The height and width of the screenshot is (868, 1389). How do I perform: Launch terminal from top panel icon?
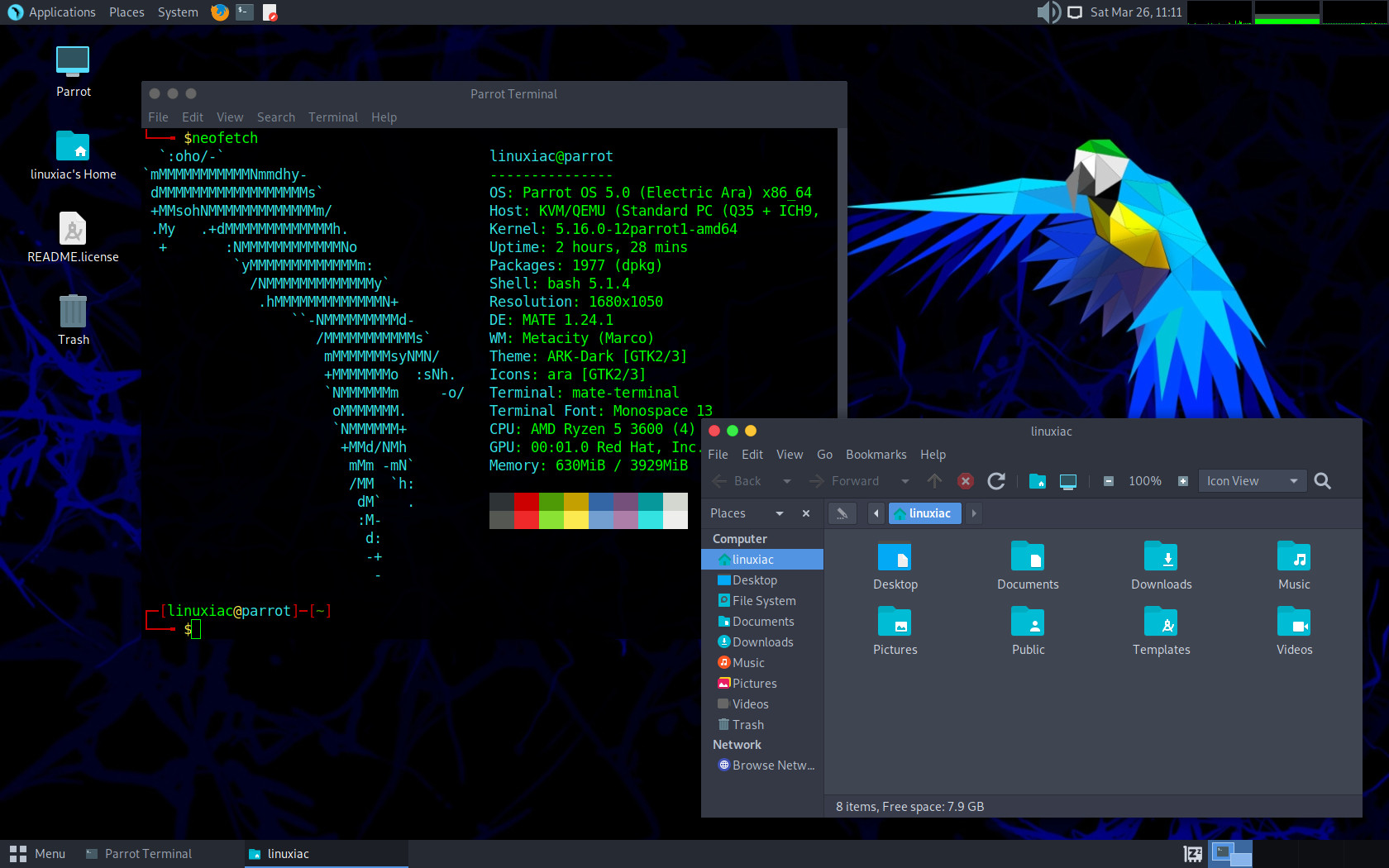tap(245, 12)
